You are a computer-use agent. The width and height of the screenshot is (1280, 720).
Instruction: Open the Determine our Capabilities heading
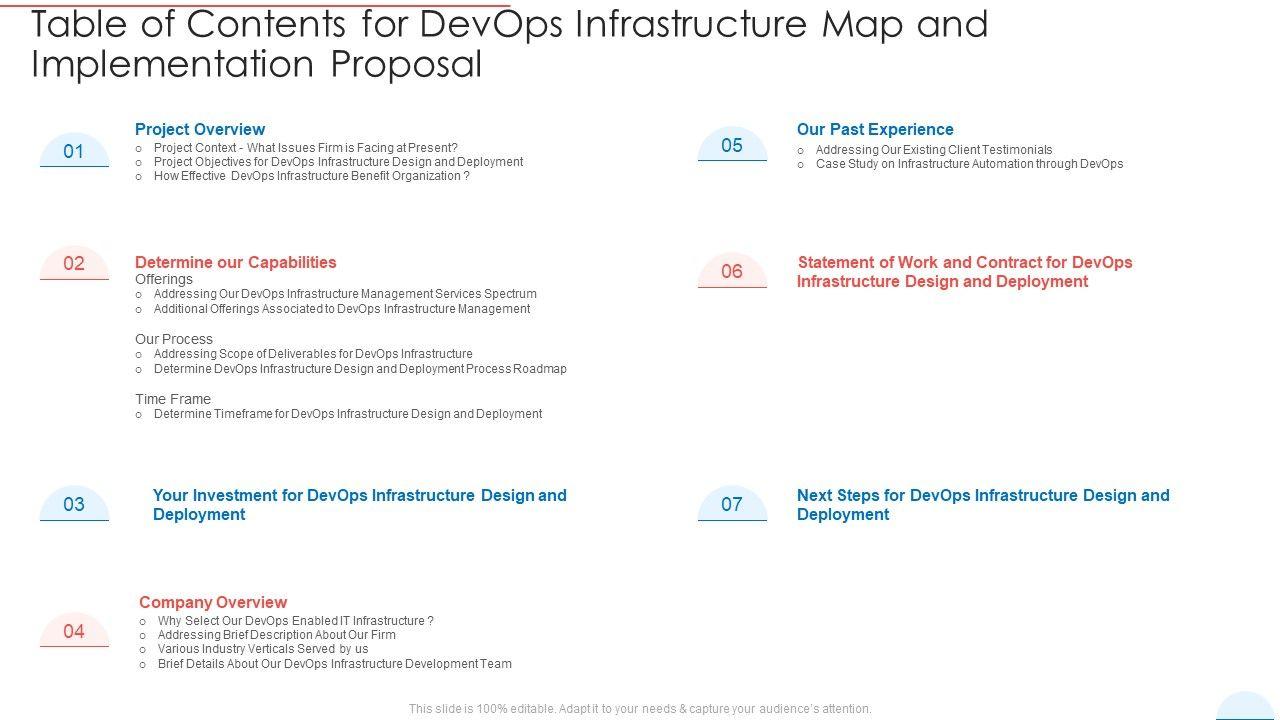tap(235, 262)
